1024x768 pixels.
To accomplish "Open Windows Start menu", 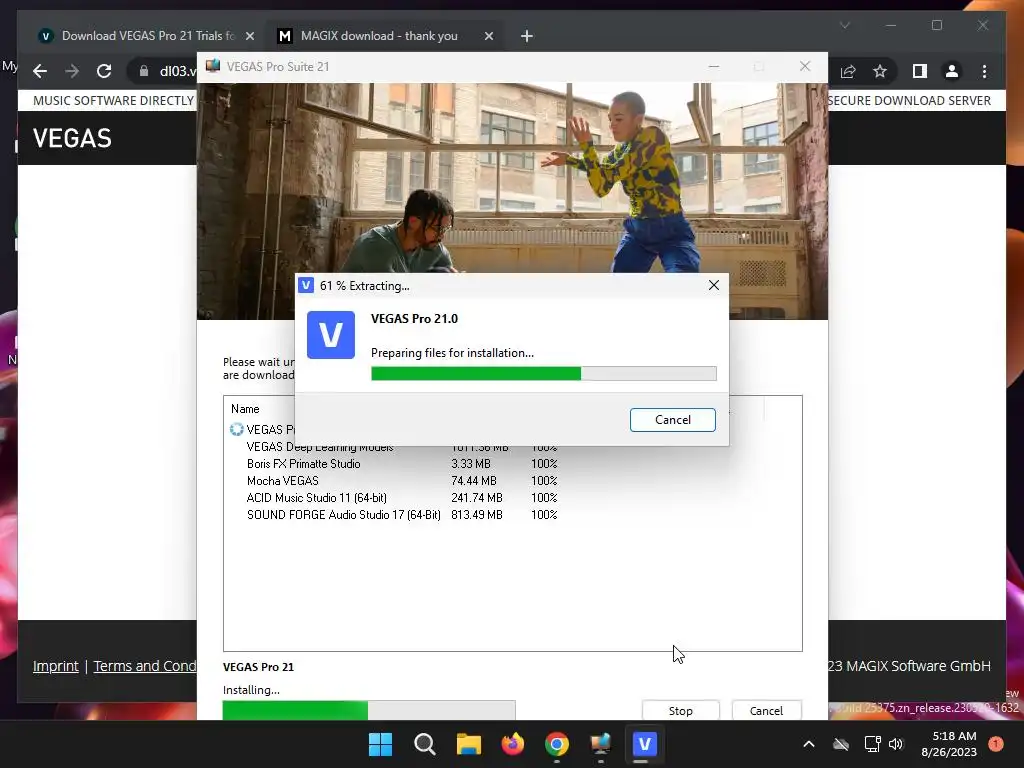I will coord(380,744).
